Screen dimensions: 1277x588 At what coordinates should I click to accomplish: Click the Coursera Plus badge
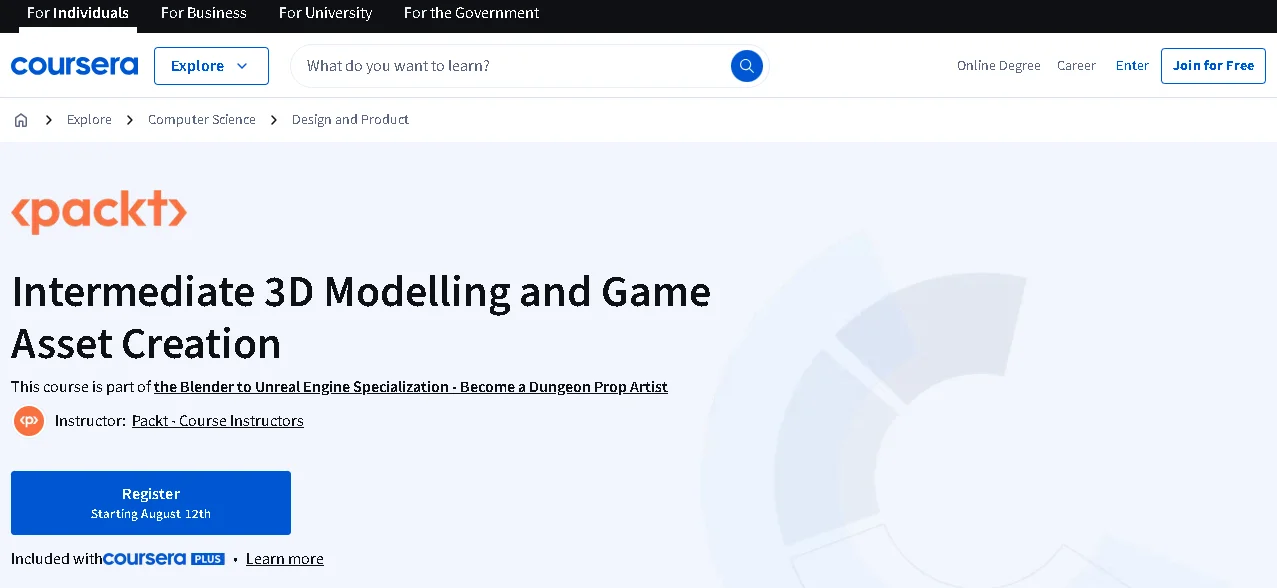click(x=163, y=558)
